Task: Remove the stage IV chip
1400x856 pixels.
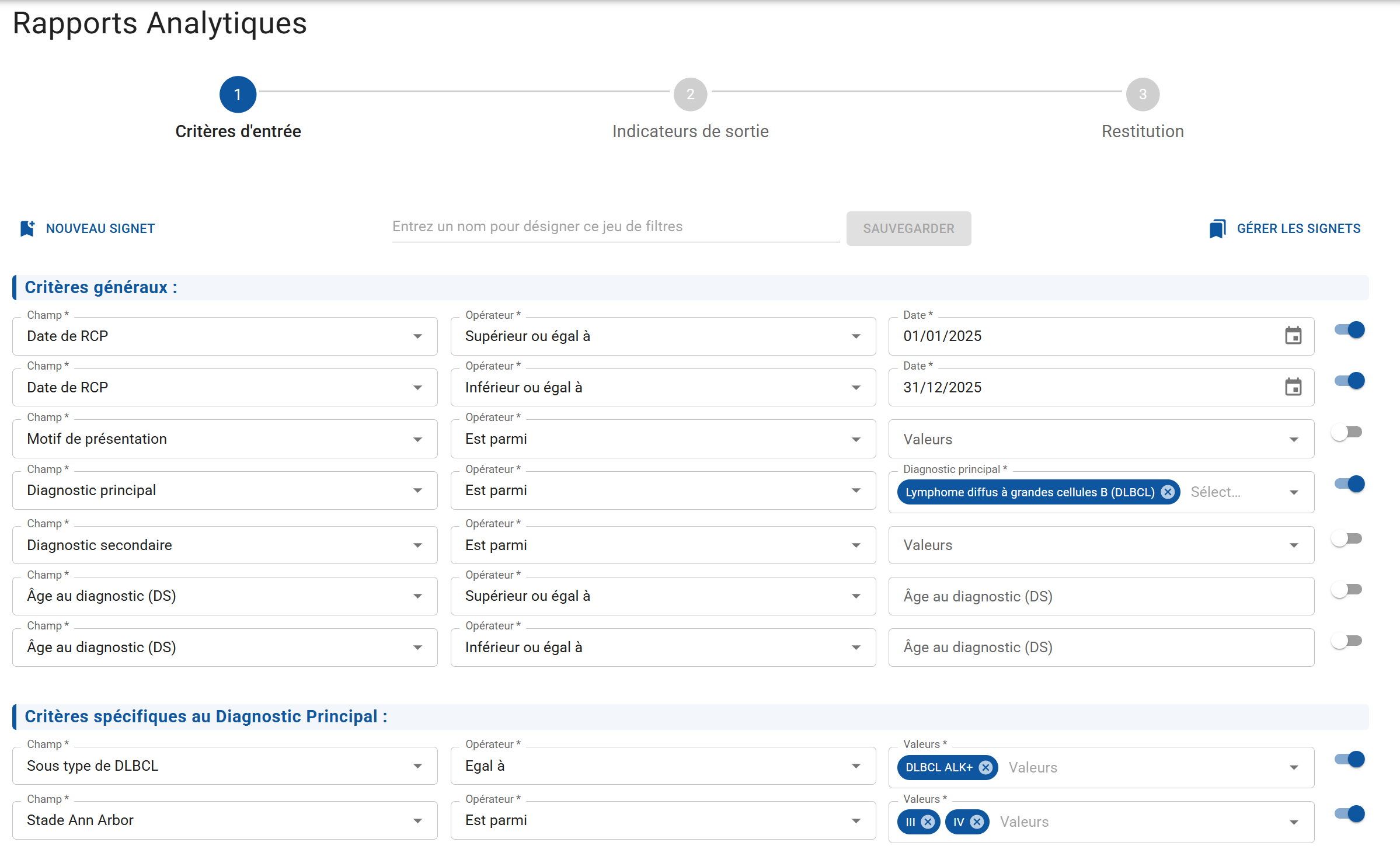Action: click(x=977, y=822)
